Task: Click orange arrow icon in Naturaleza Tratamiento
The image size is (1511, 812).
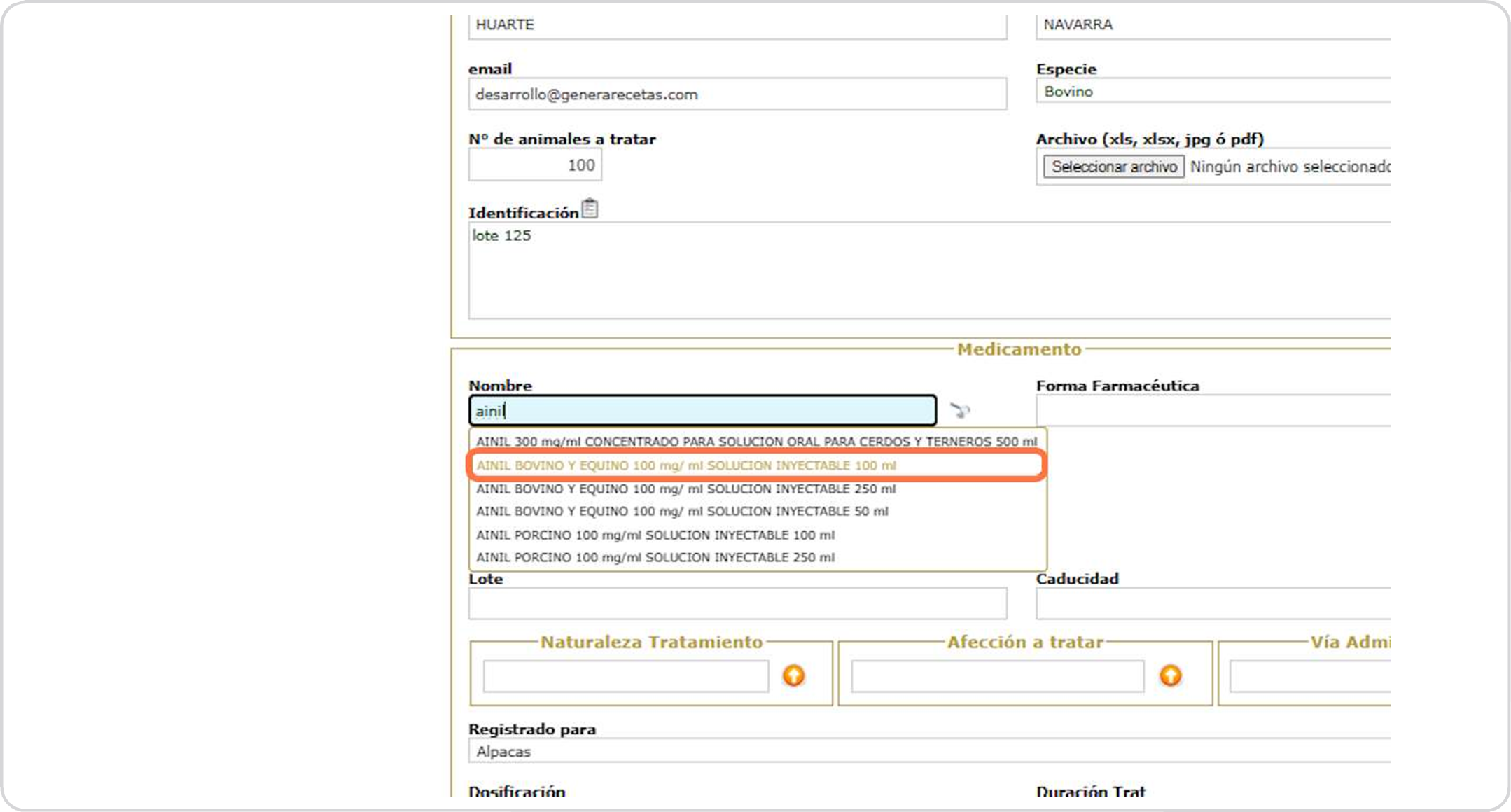Action: point(793,675)
